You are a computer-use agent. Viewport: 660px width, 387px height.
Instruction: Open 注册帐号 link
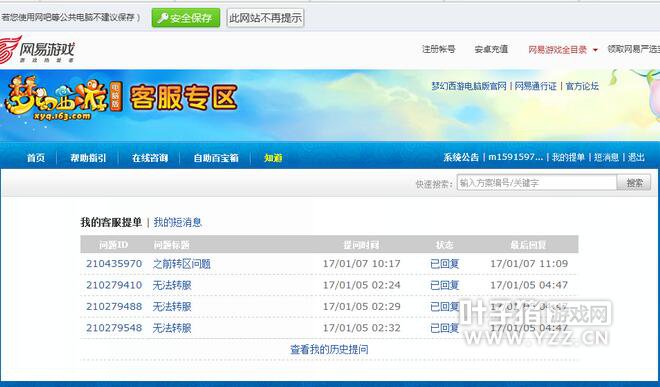click(439, 49)
